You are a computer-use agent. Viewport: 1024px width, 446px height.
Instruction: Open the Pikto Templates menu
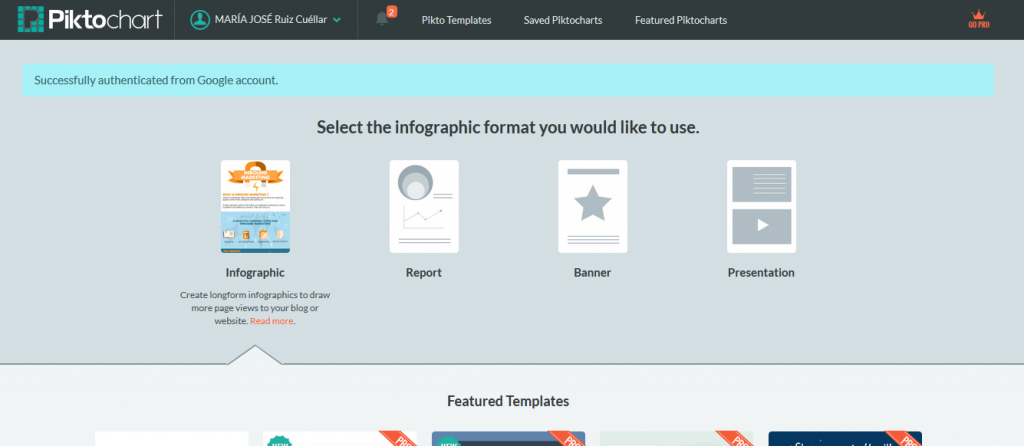[456, 20]
